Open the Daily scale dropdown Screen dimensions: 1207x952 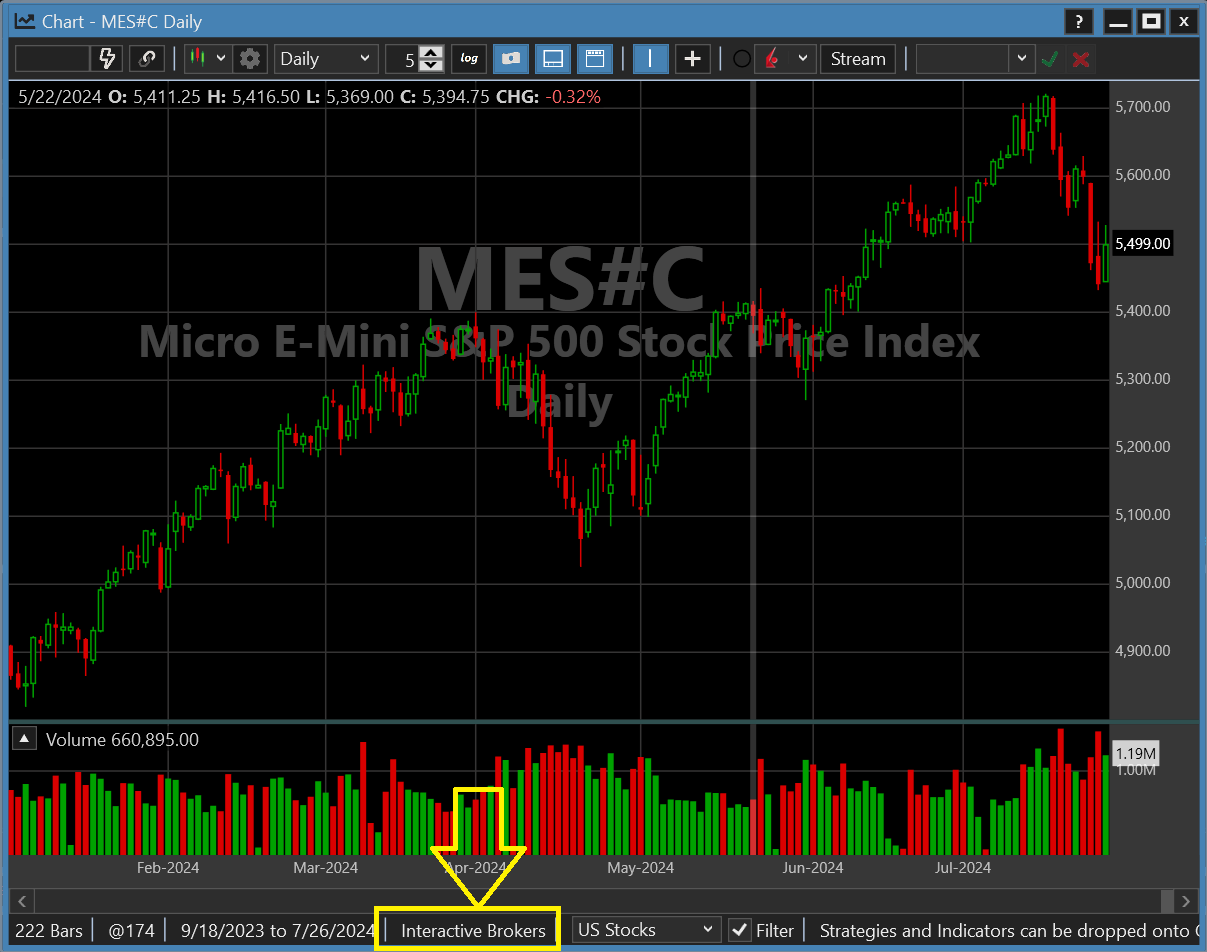coord(326,59)
